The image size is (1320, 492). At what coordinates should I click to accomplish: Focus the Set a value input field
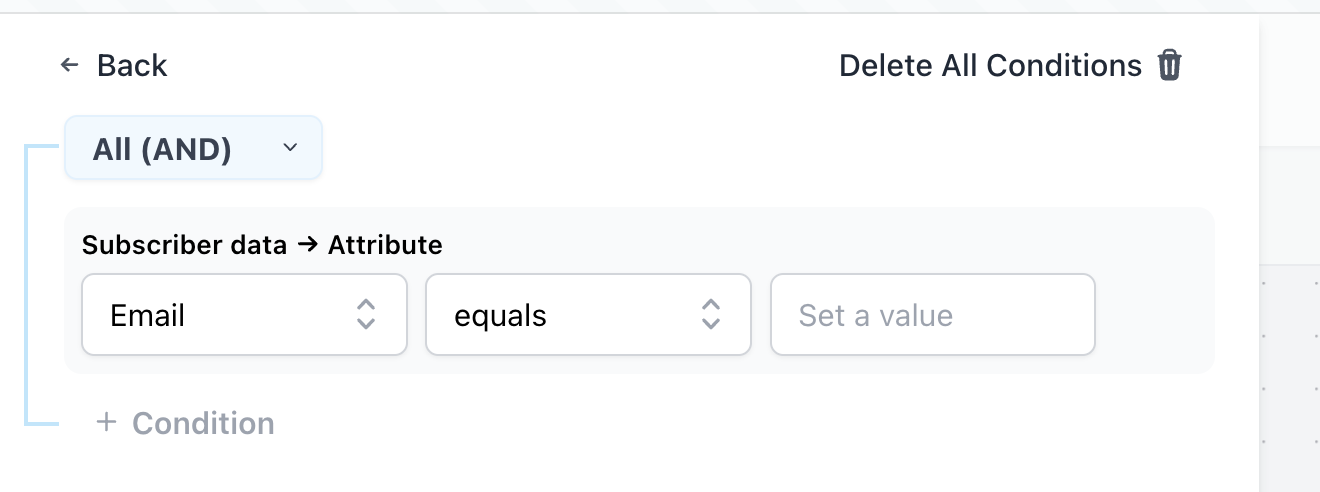[x=932, y=315]
